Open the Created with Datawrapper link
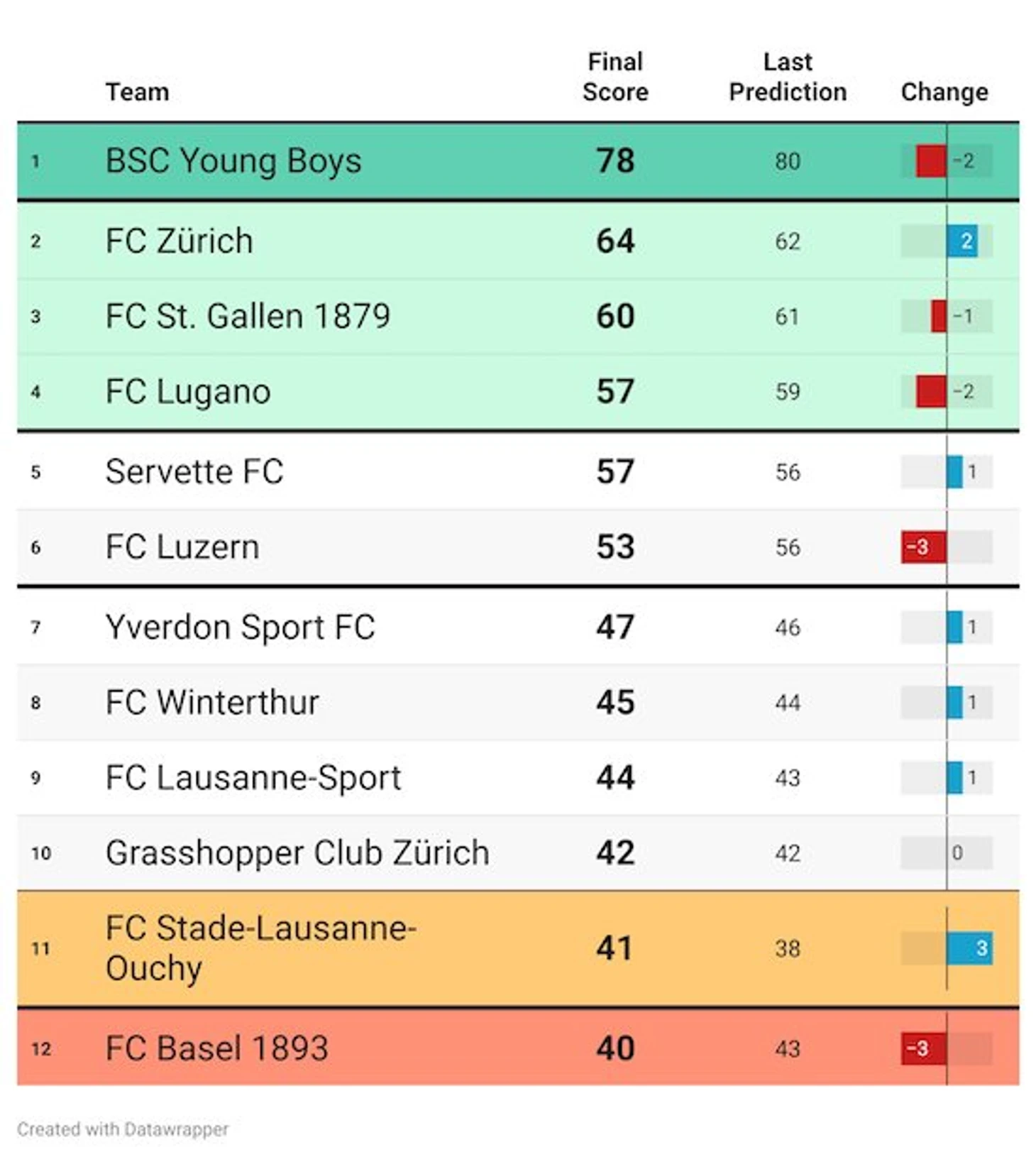Screen dimensions: 1036x1157 (x=123, y=1129)
